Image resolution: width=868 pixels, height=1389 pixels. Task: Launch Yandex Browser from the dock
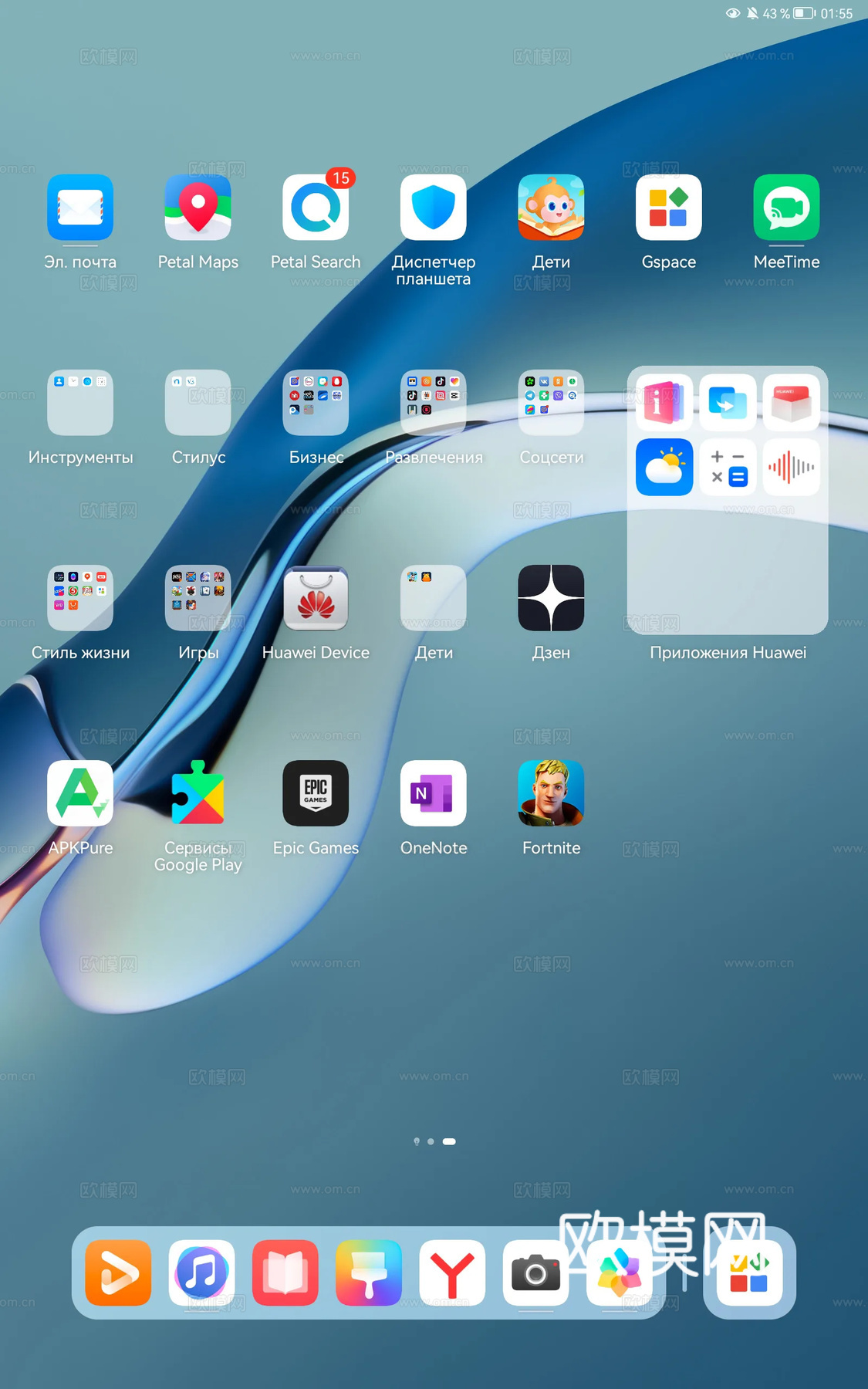(452, 1273)
